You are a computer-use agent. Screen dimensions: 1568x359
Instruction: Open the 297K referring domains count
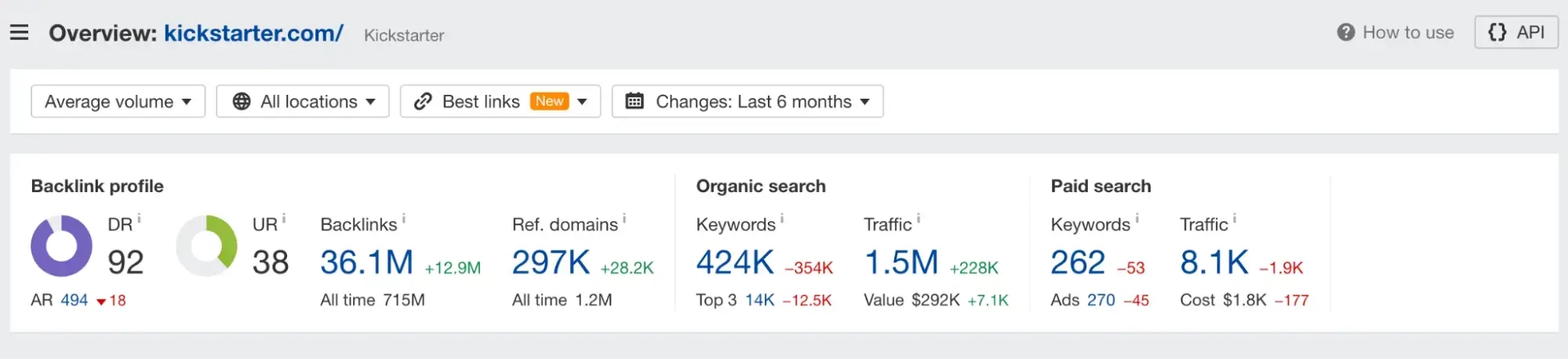coord(551,263)
